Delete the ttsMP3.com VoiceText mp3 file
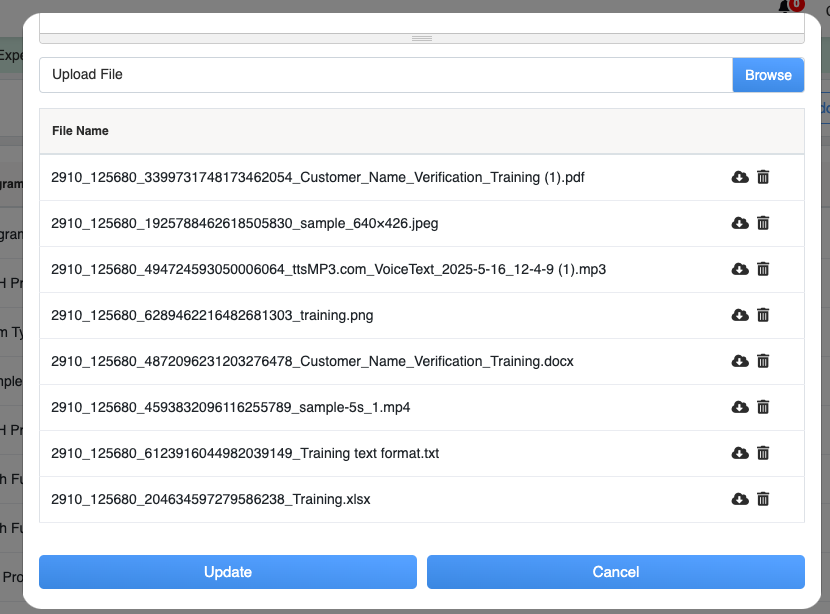The width and height of the screenshot is (830, 614). (x=763, y=269)
